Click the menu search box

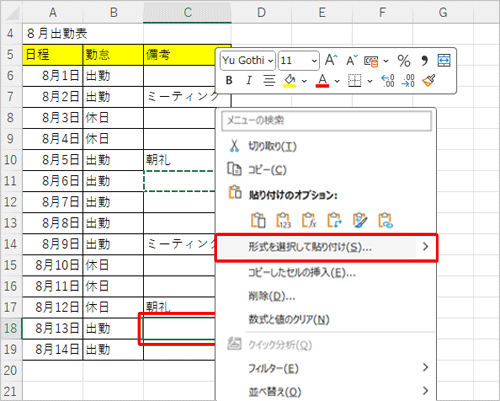pyautogui.click(x=326, y=120)
